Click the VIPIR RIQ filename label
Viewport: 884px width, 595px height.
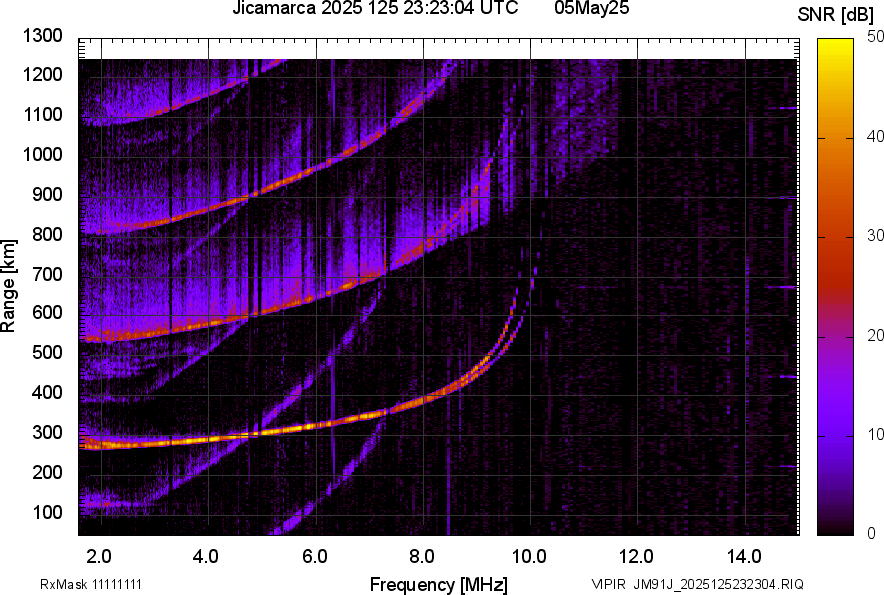pos(697,584)
